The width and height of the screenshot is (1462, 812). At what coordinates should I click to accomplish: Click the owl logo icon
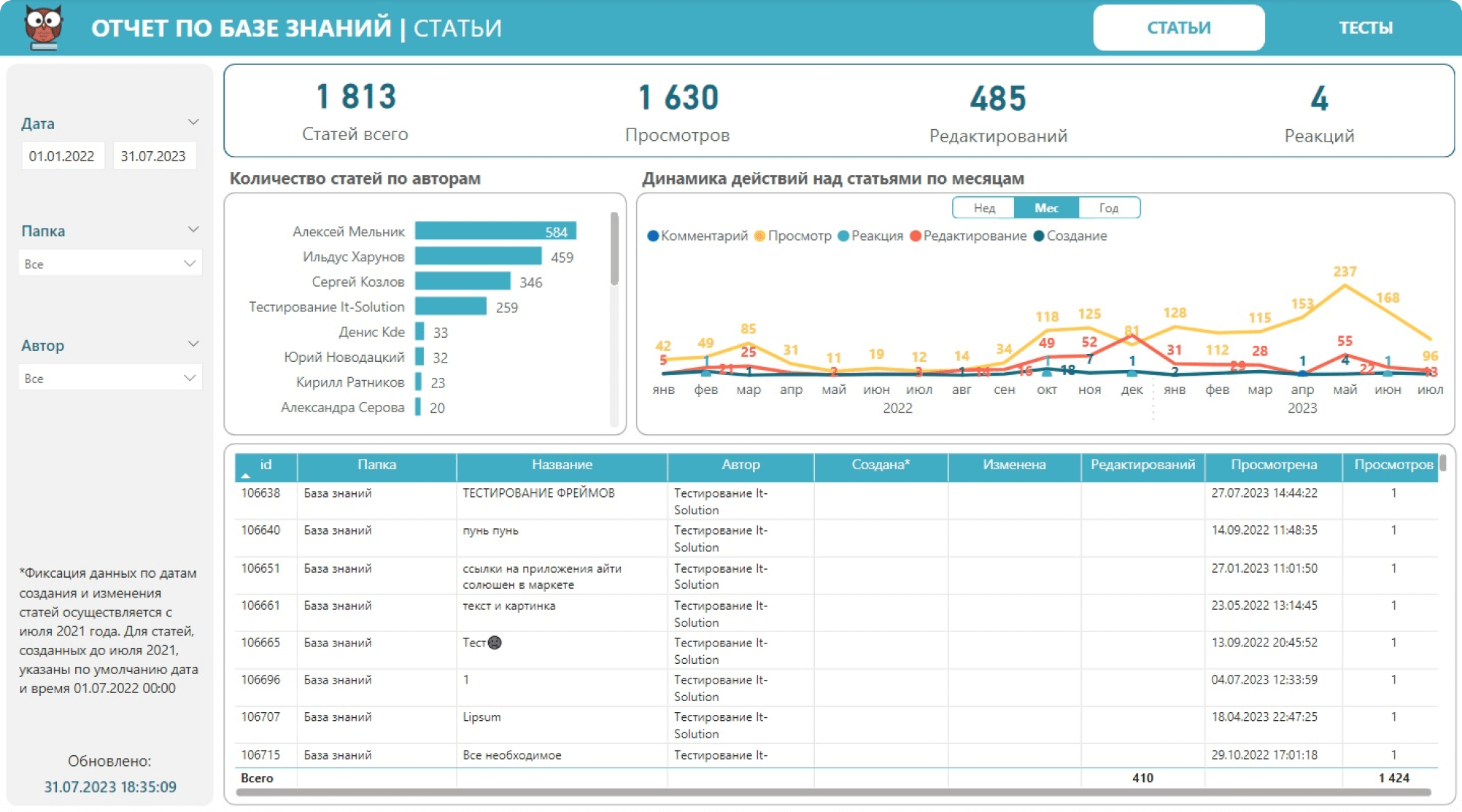(43, 27)
